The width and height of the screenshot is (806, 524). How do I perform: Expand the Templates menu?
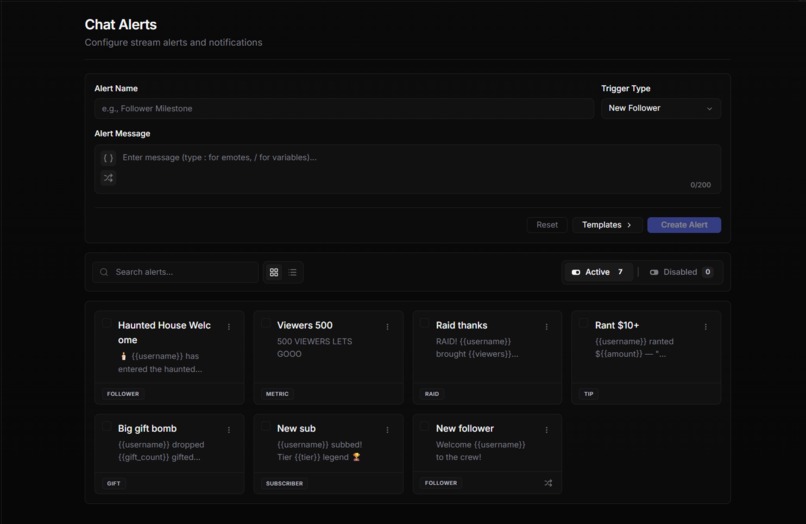point(607,225)
